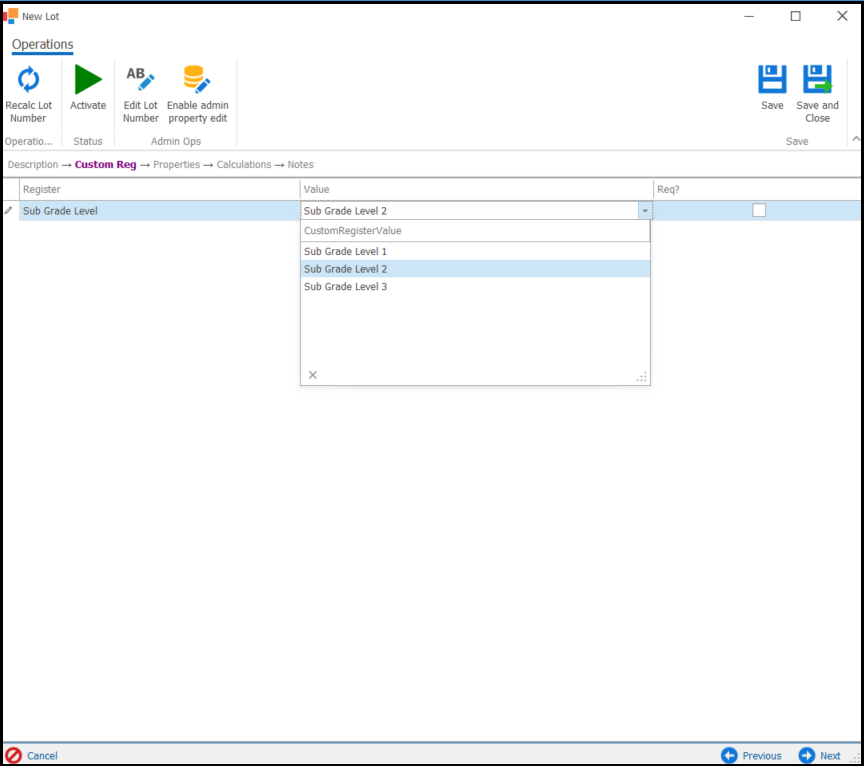The height and width of the screenshot is (766, 864).
Task: Minimize the New Lot window
Action: pos(749,16)
